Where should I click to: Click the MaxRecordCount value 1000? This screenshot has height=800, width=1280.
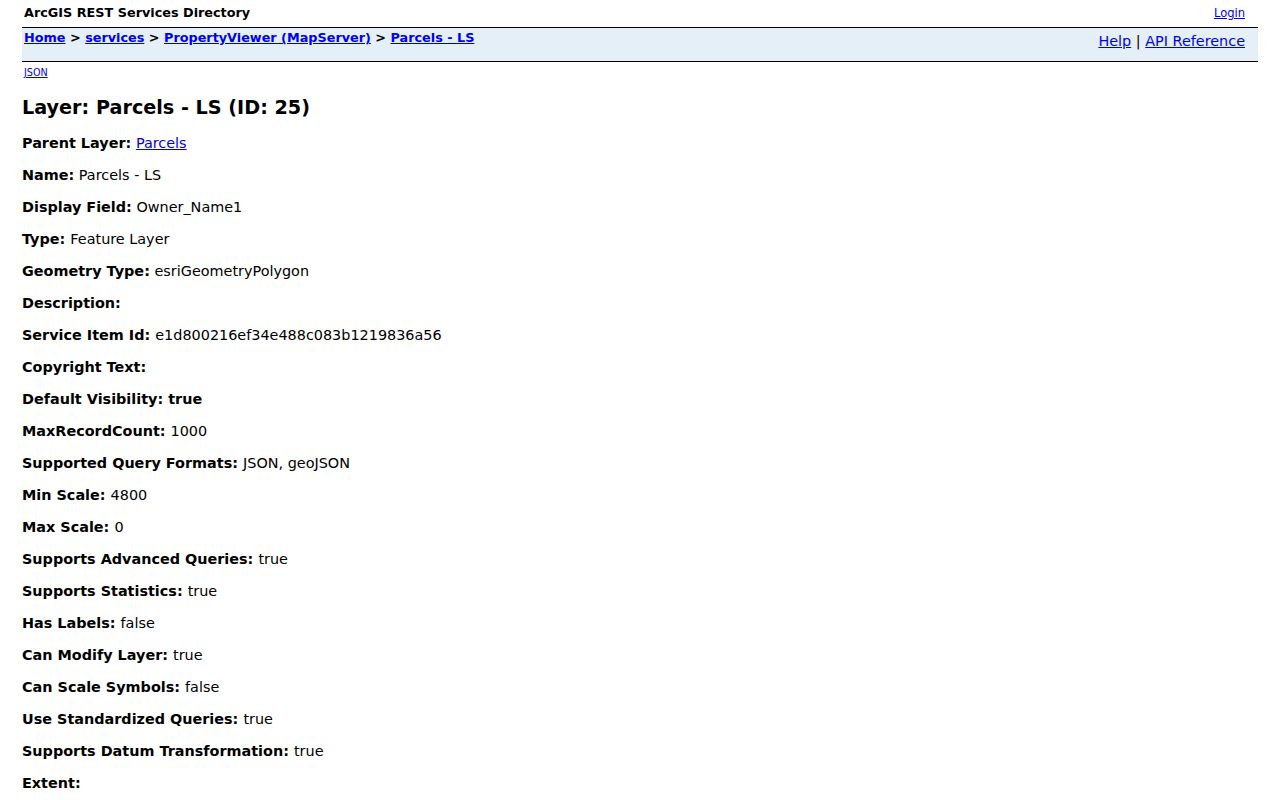point(189,431)
